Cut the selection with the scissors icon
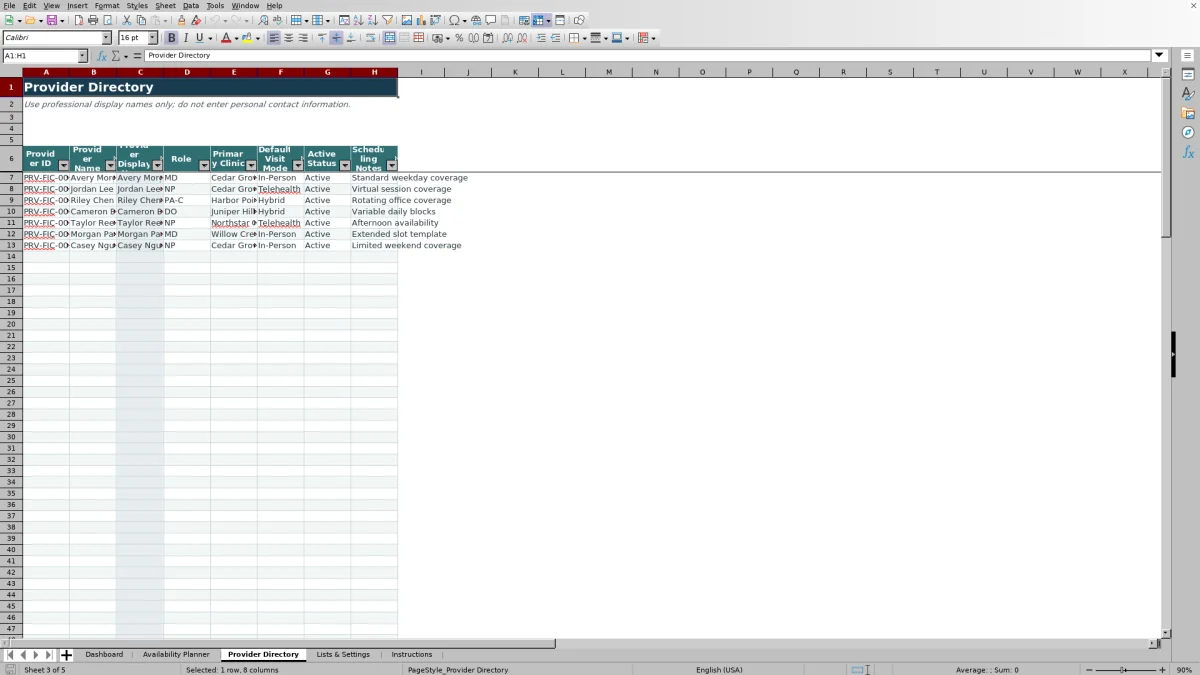This screenshot has width=1200, height=675. pyautogui.click(x=127, y=20)
